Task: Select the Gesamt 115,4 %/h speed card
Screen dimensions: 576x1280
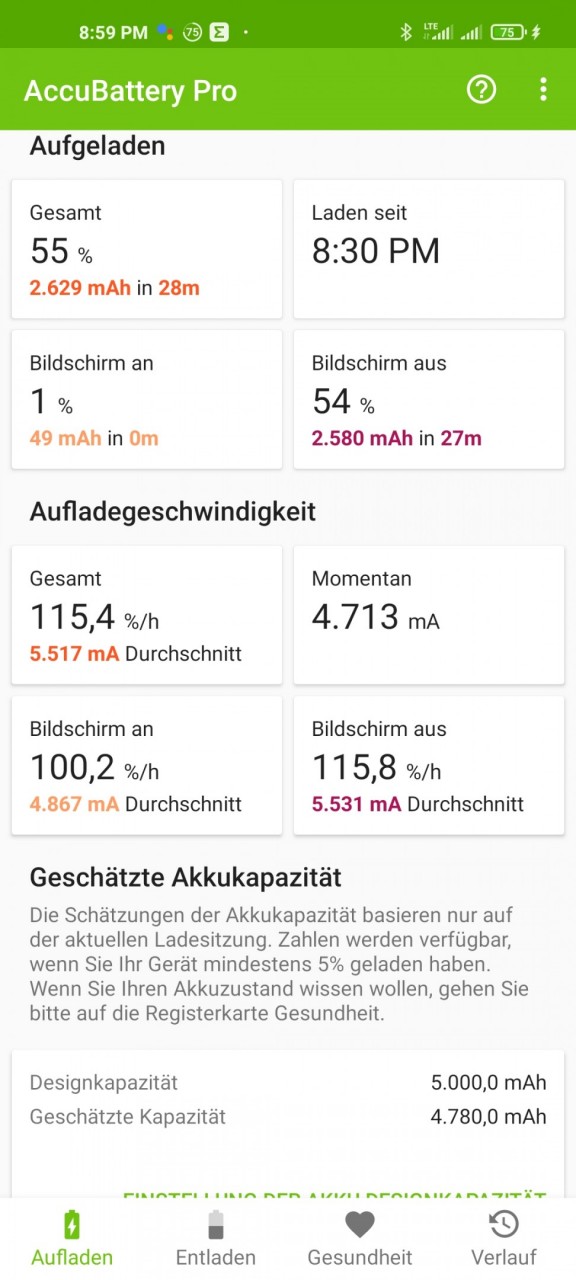Action: (x=147, y=615)
